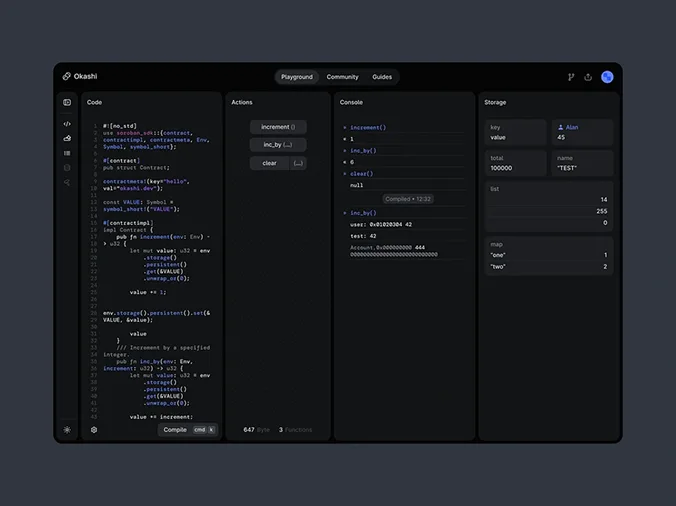Image resolution: width=676 pixels, height=506 pixels.
Task: Expand the clear() console entry
Action: coord(345,174)
